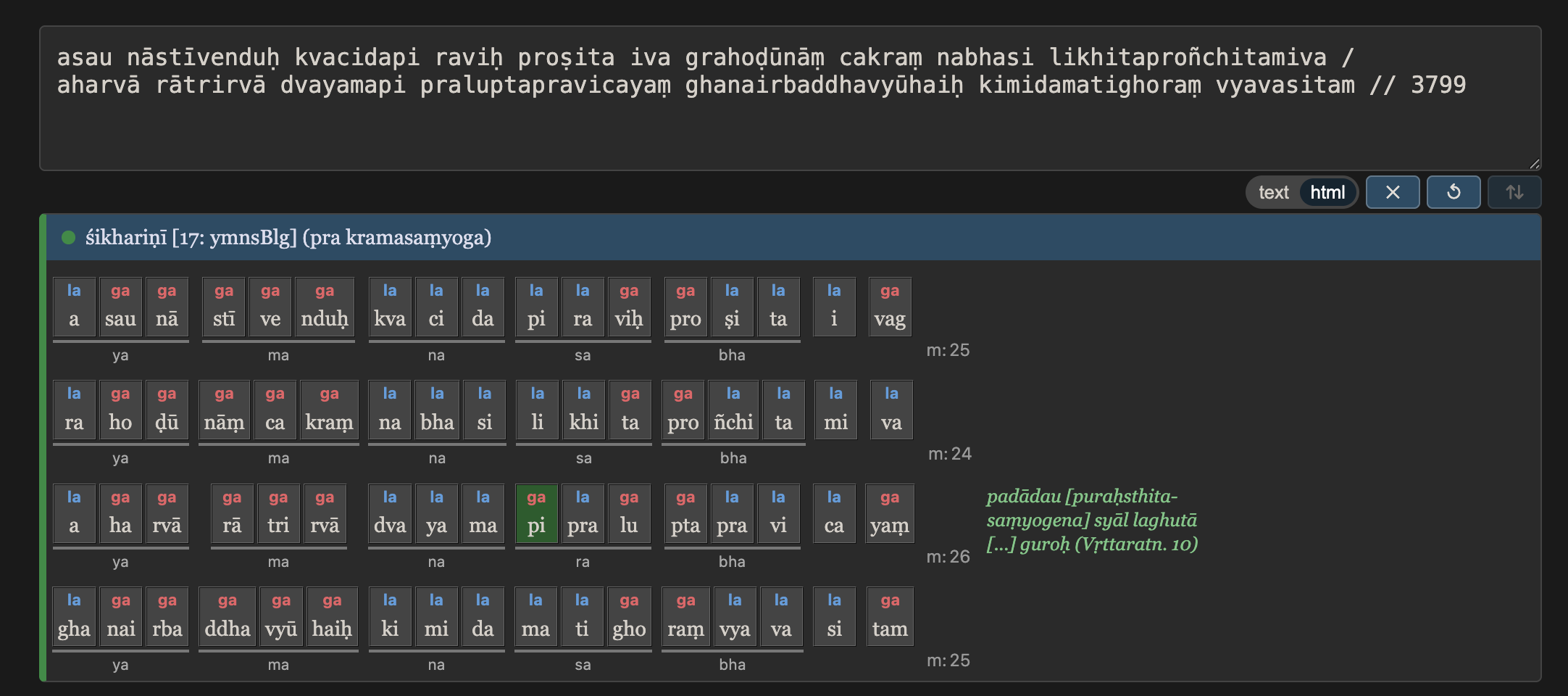Click the 'yaṃ' syllable in third row

[x=889, y=513]
